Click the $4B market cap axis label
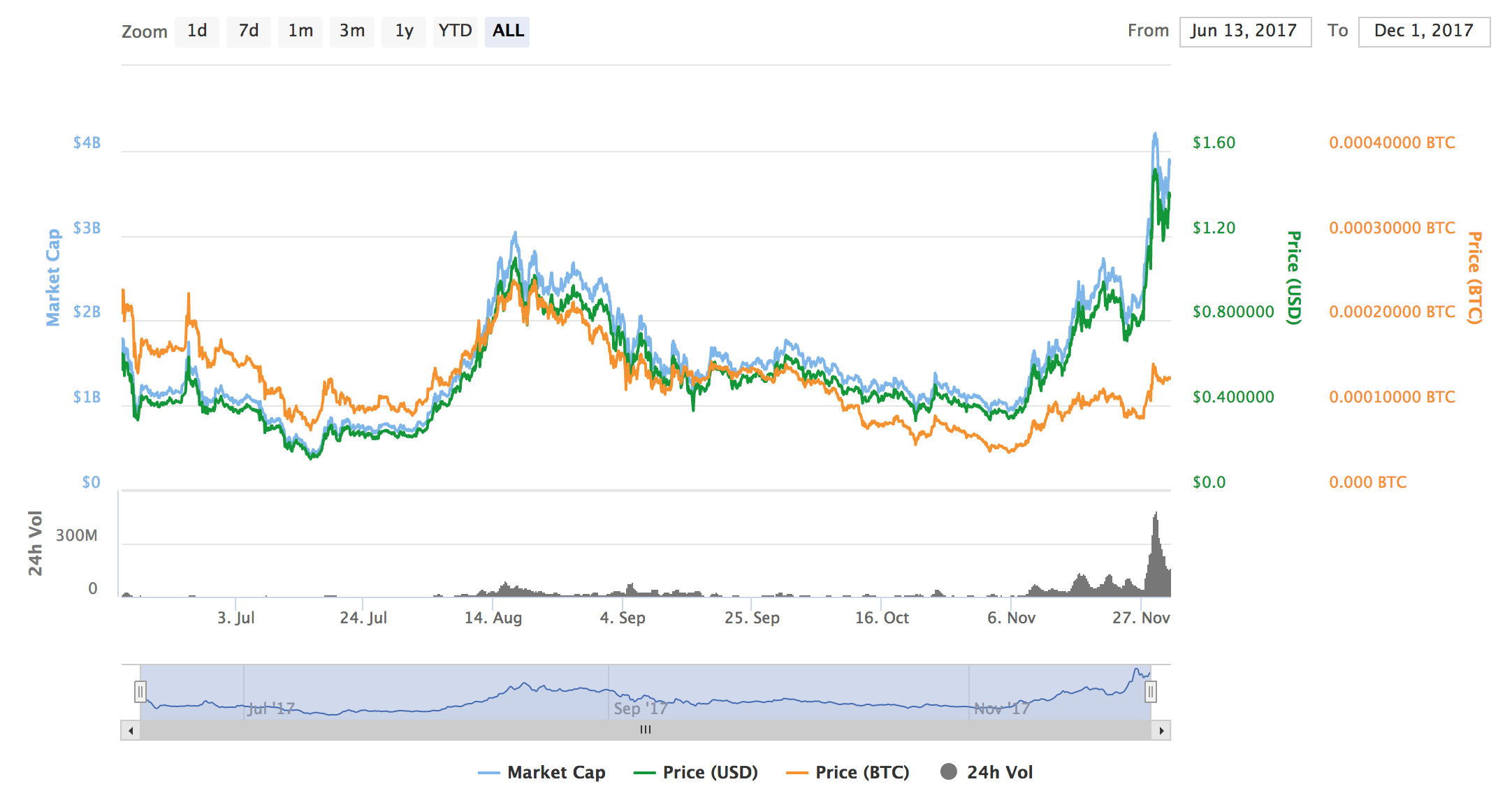The image size is (1512, 791). click(x=87, y=143)
